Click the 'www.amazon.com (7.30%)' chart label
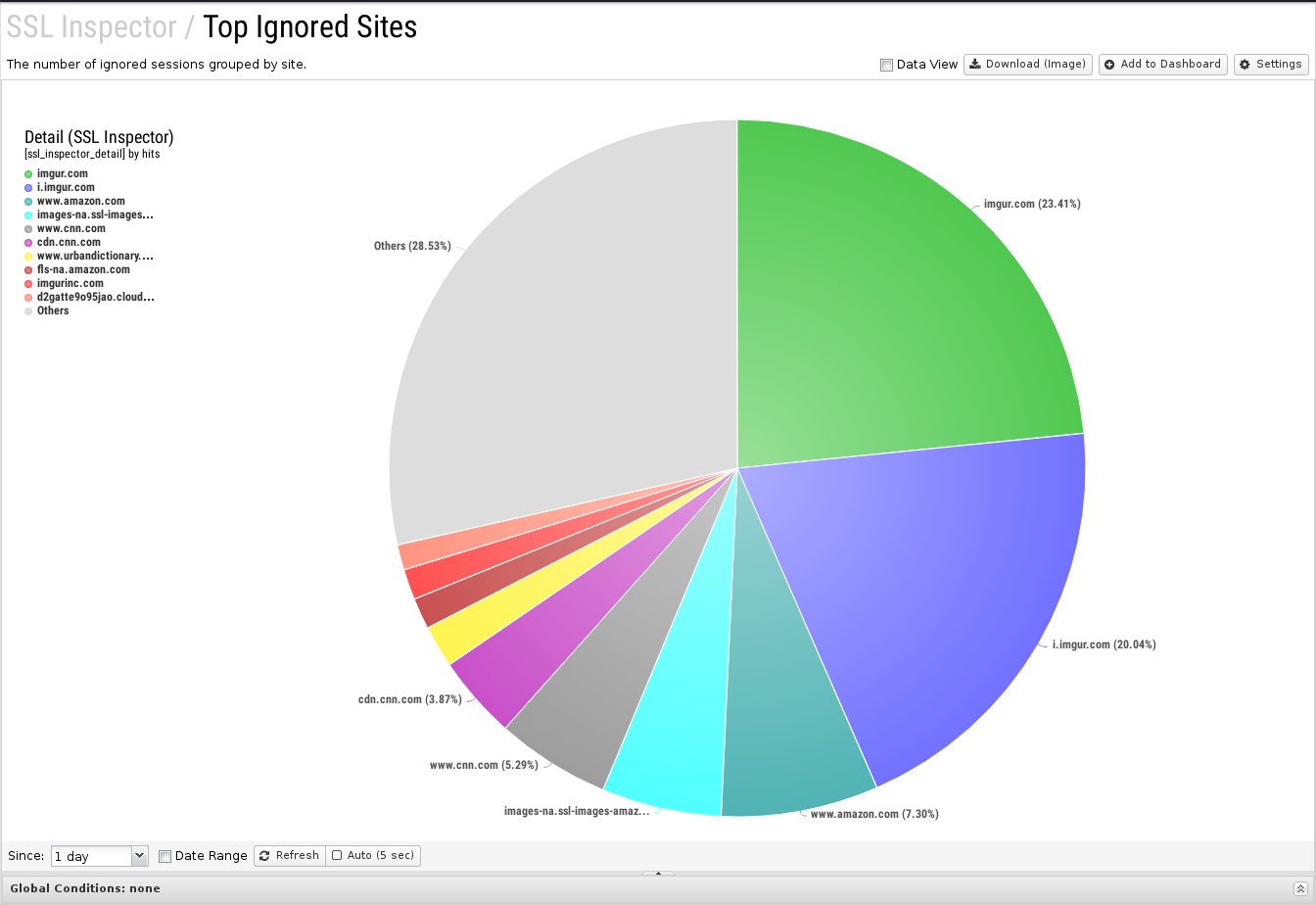The image size is (1316, 905). click(x=874, y=814)
